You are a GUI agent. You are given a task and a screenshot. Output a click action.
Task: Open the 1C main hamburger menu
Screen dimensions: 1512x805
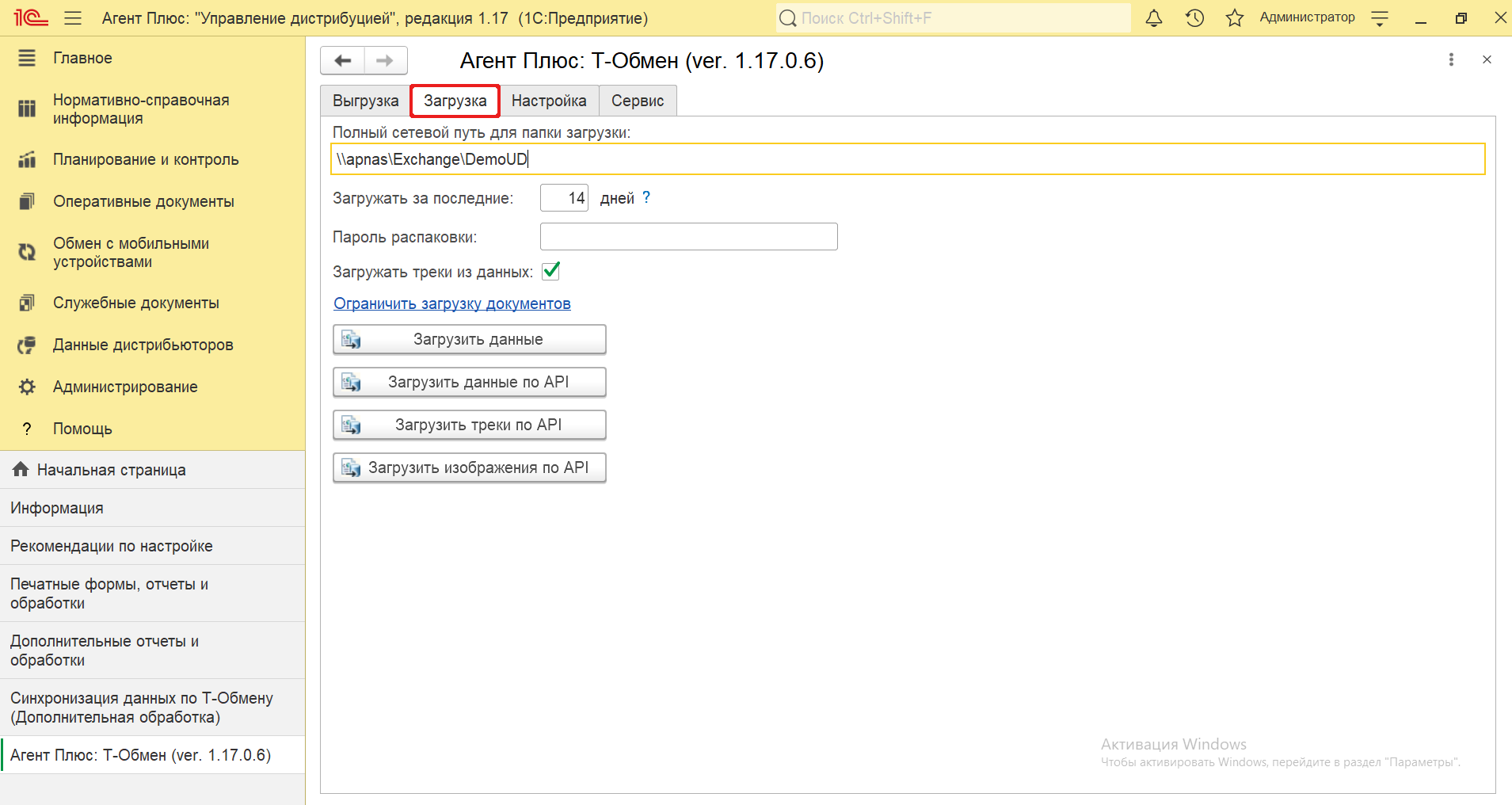(73, 17)
